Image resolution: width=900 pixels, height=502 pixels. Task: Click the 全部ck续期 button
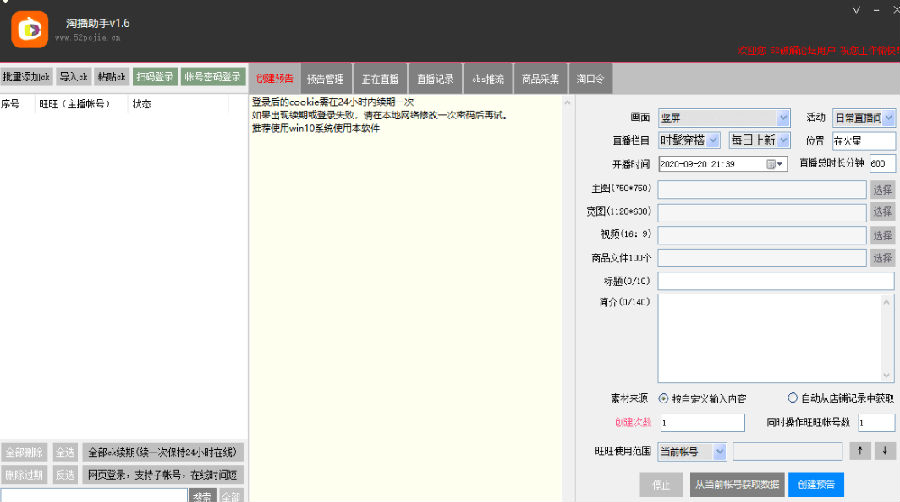163,452
